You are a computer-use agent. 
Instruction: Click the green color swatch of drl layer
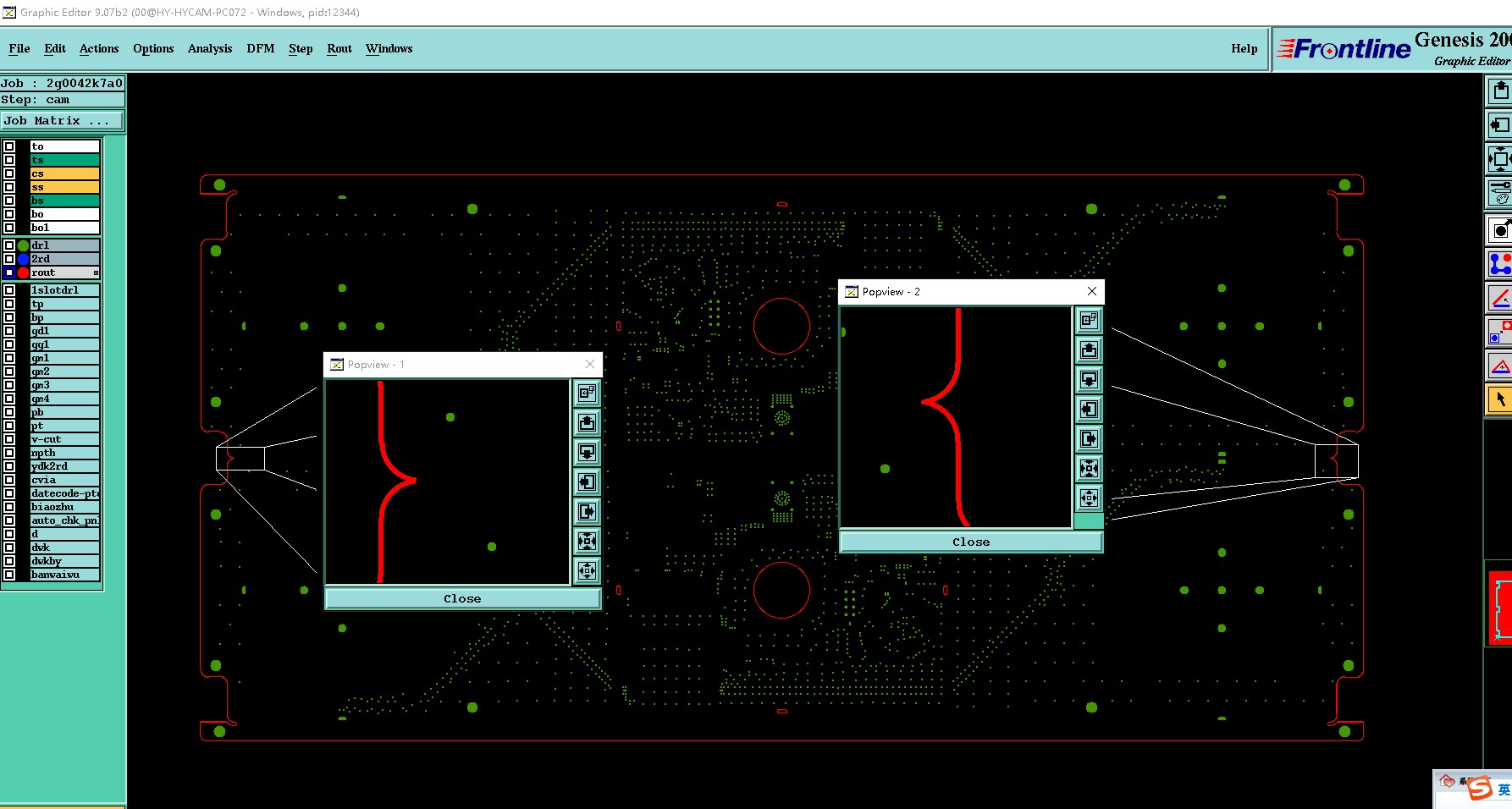24,245
